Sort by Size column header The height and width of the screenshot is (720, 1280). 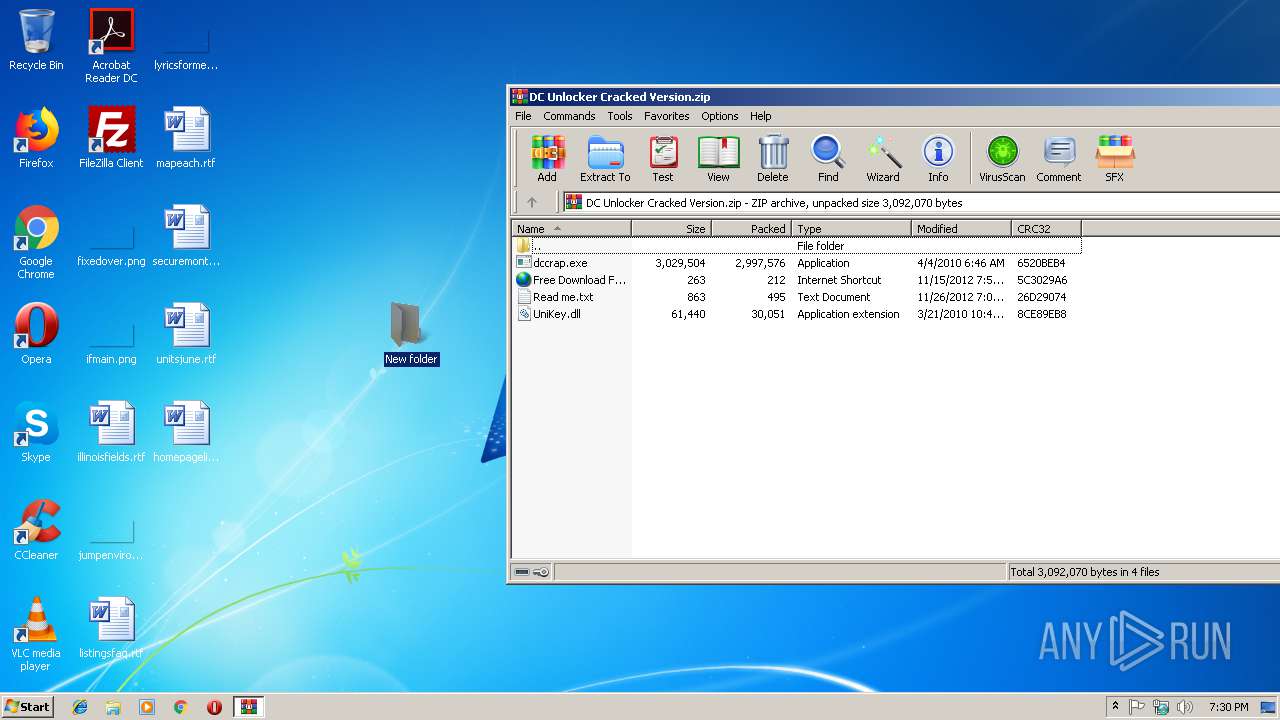(x=671, y=229)
